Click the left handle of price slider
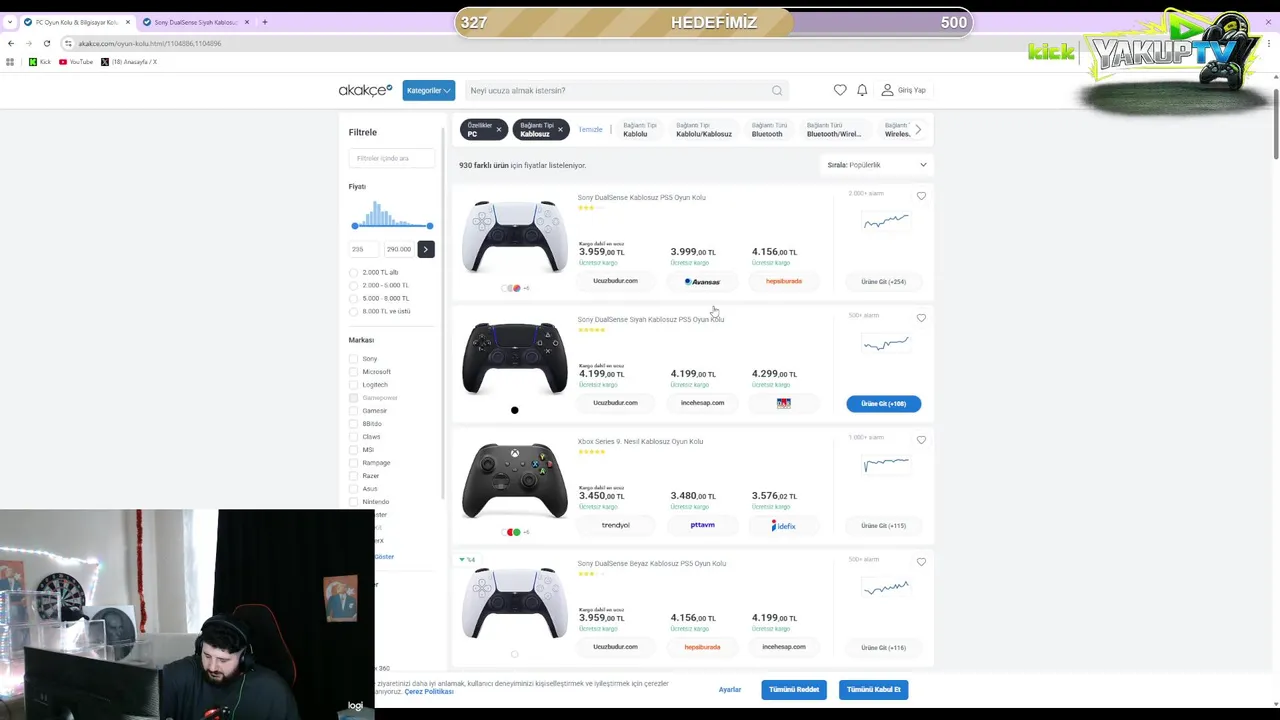1280x720 pixels. pos(354,226)
